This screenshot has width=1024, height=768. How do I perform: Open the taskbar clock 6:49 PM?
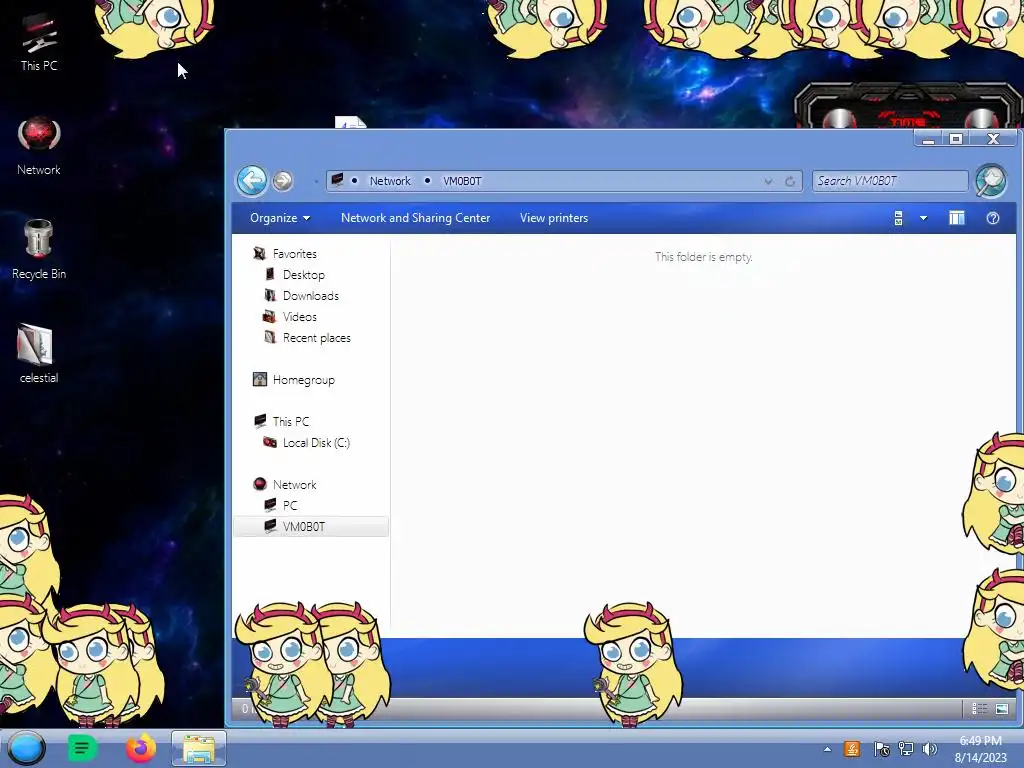point(980,749)
